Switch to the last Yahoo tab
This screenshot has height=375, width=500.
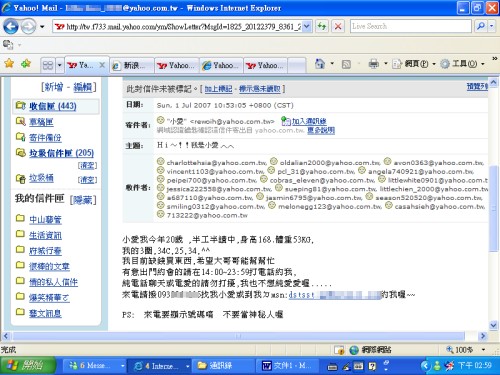[x=266, y=65]
